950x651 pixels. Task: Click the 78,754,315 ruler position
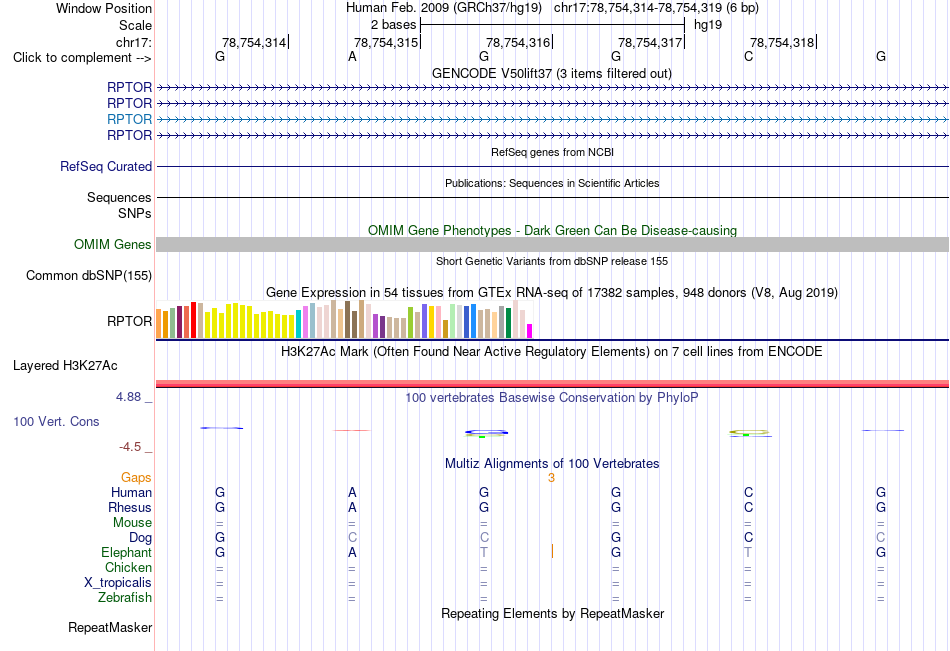(386, 42)
